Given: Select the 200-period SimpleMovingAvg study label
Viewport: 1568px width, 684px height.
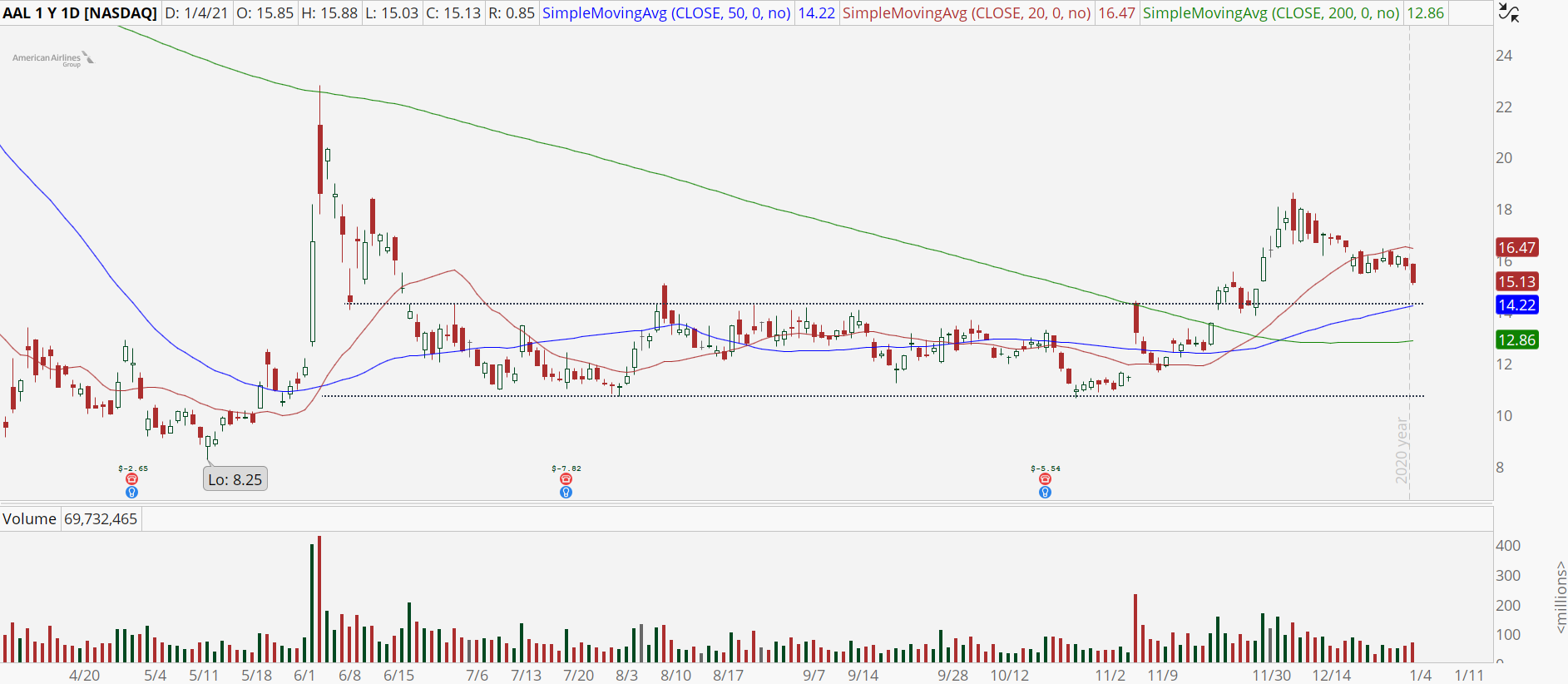Looking at the screenshot, I should click(x=1270, y=13).
